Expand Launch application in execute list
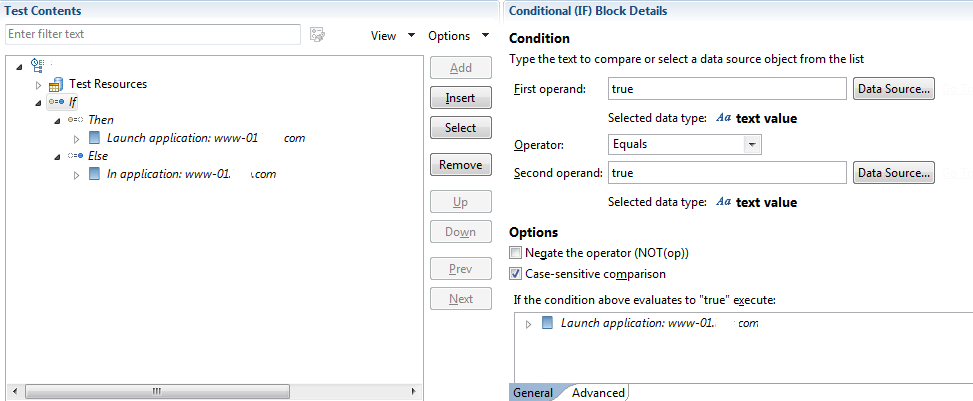The image size is (973, 401). [529, 324]
